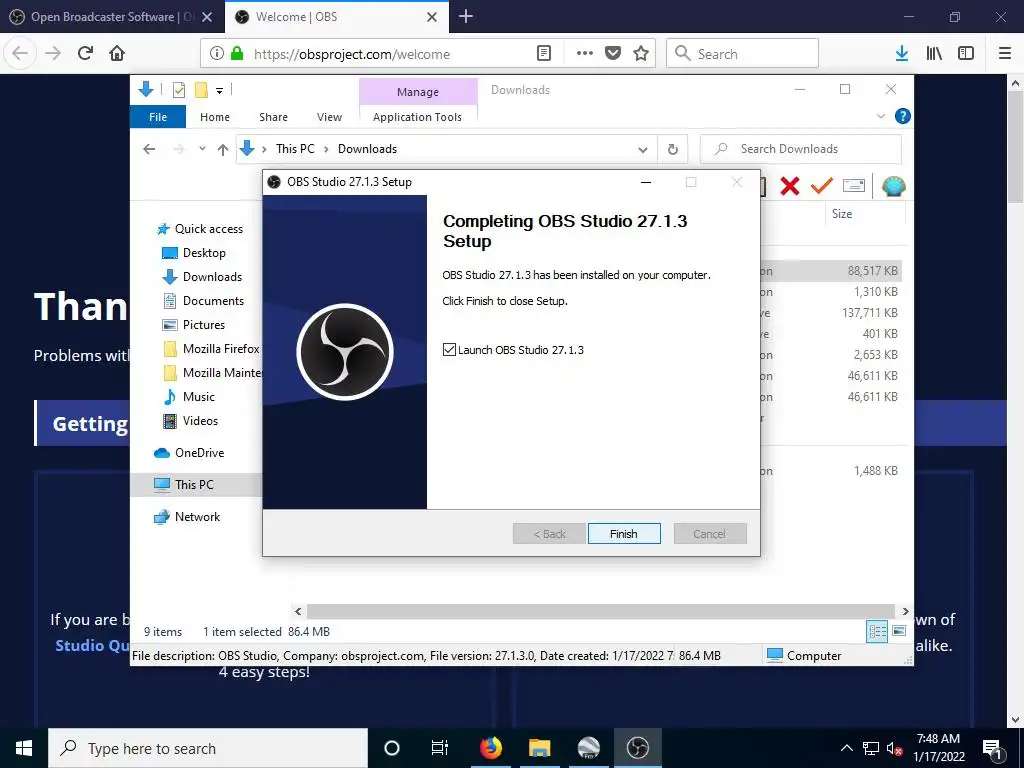Show Firefox sidebars icon
1024x768 pixels.
coord(966,54)
